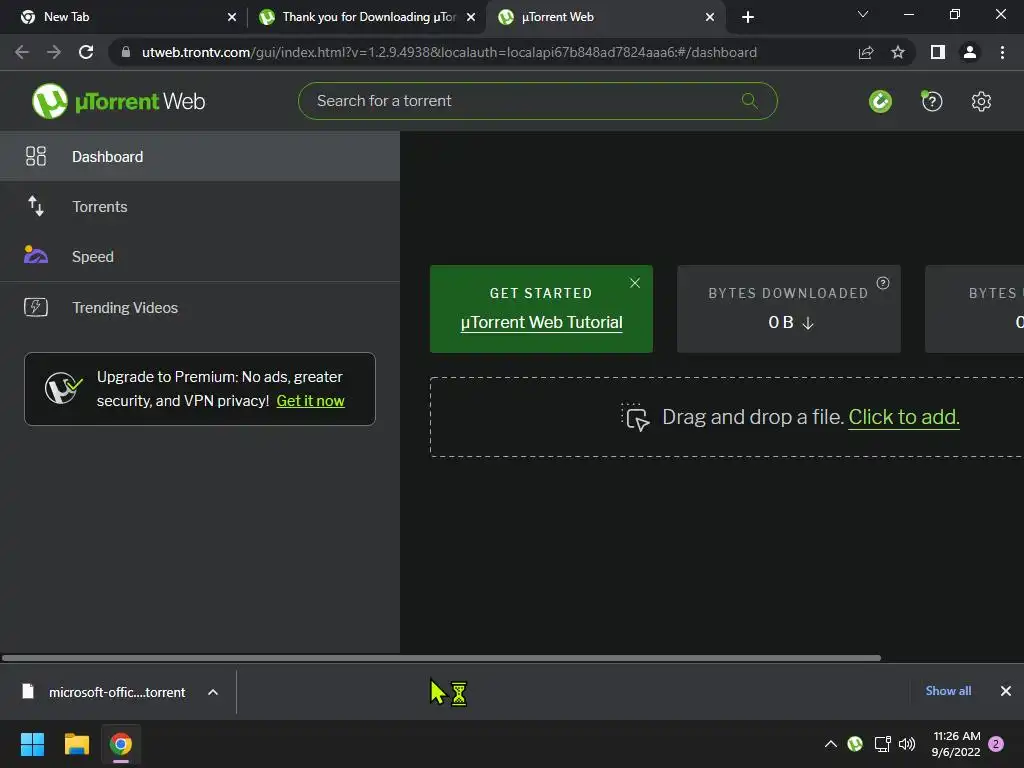1024x768 pixels.
Task: Click the Trending Videos icon
Action: (x=36, y=307)
